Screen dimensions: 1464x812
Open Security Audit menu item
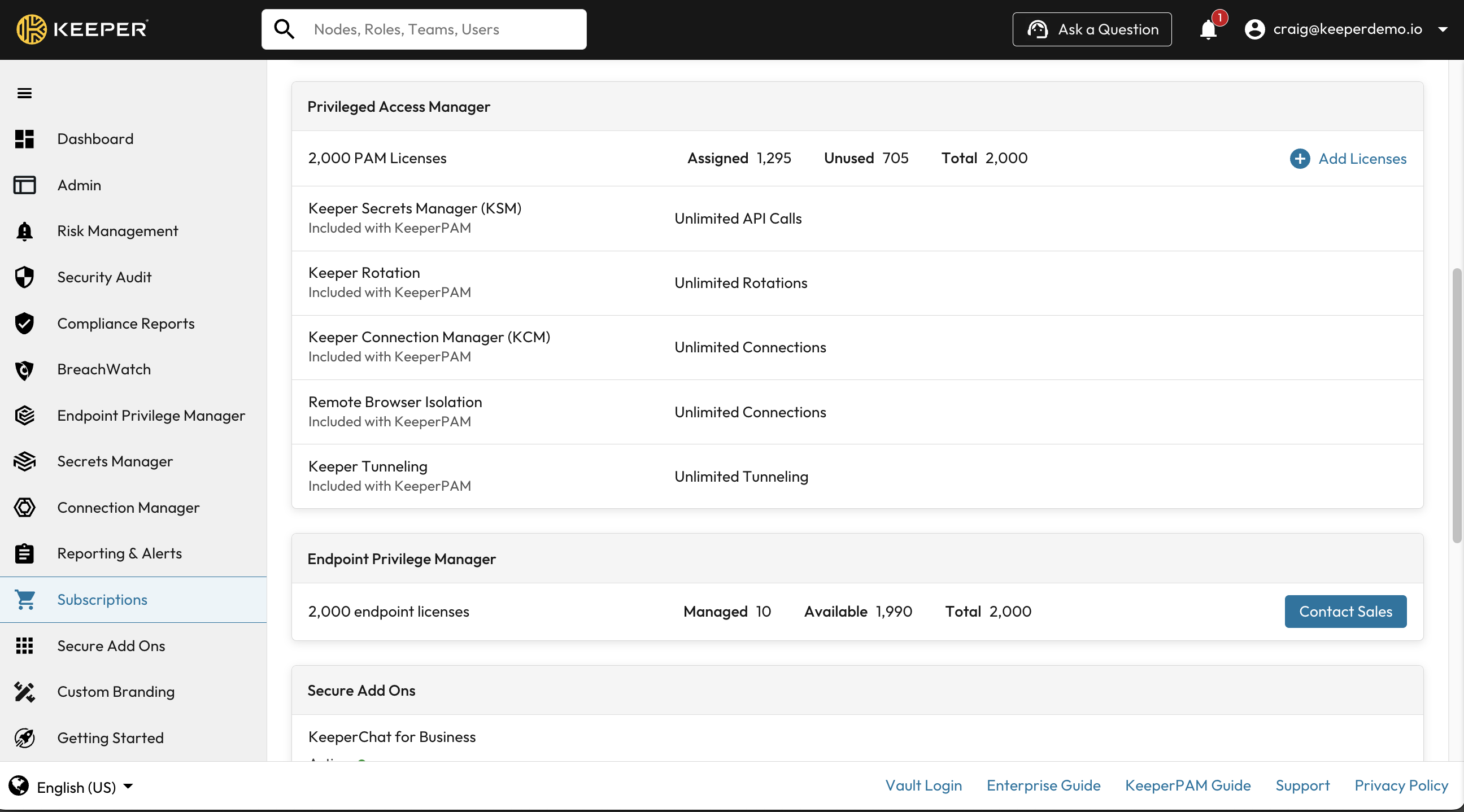tap(104, 277)
